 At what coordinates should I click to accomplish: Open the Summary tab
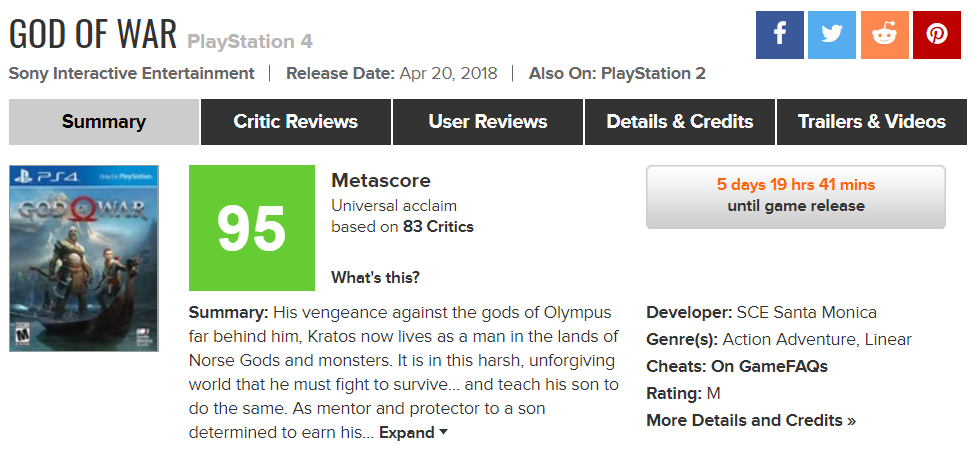click(104, 122)
